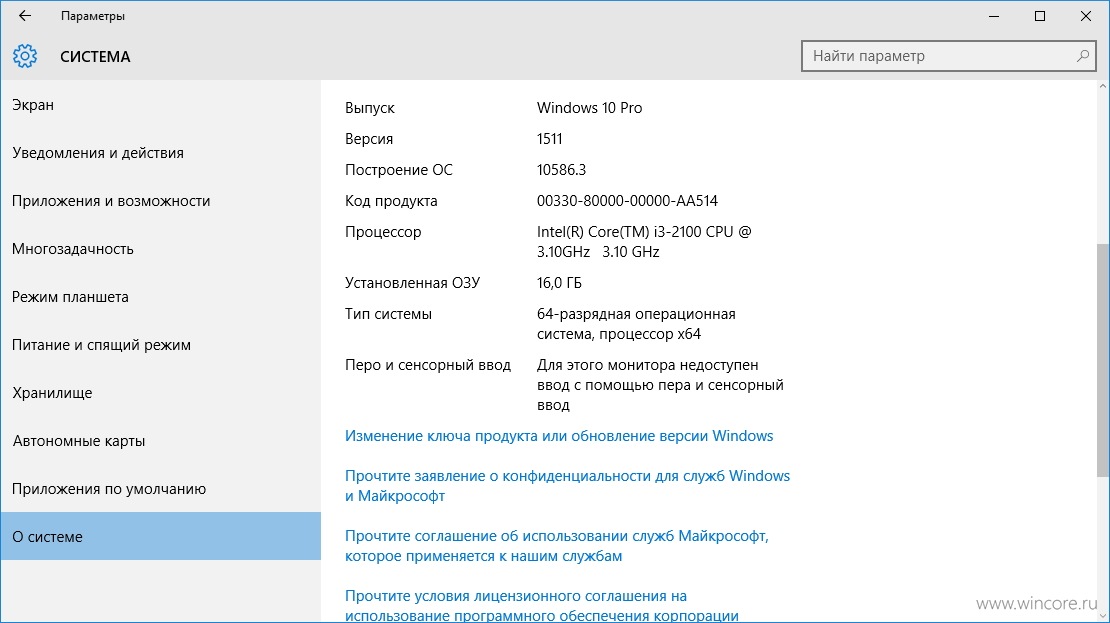The height and width of the screenshot is (623, 1110).
Task: Open 'Питание и спящий режим'
Action: coord(161,345)
